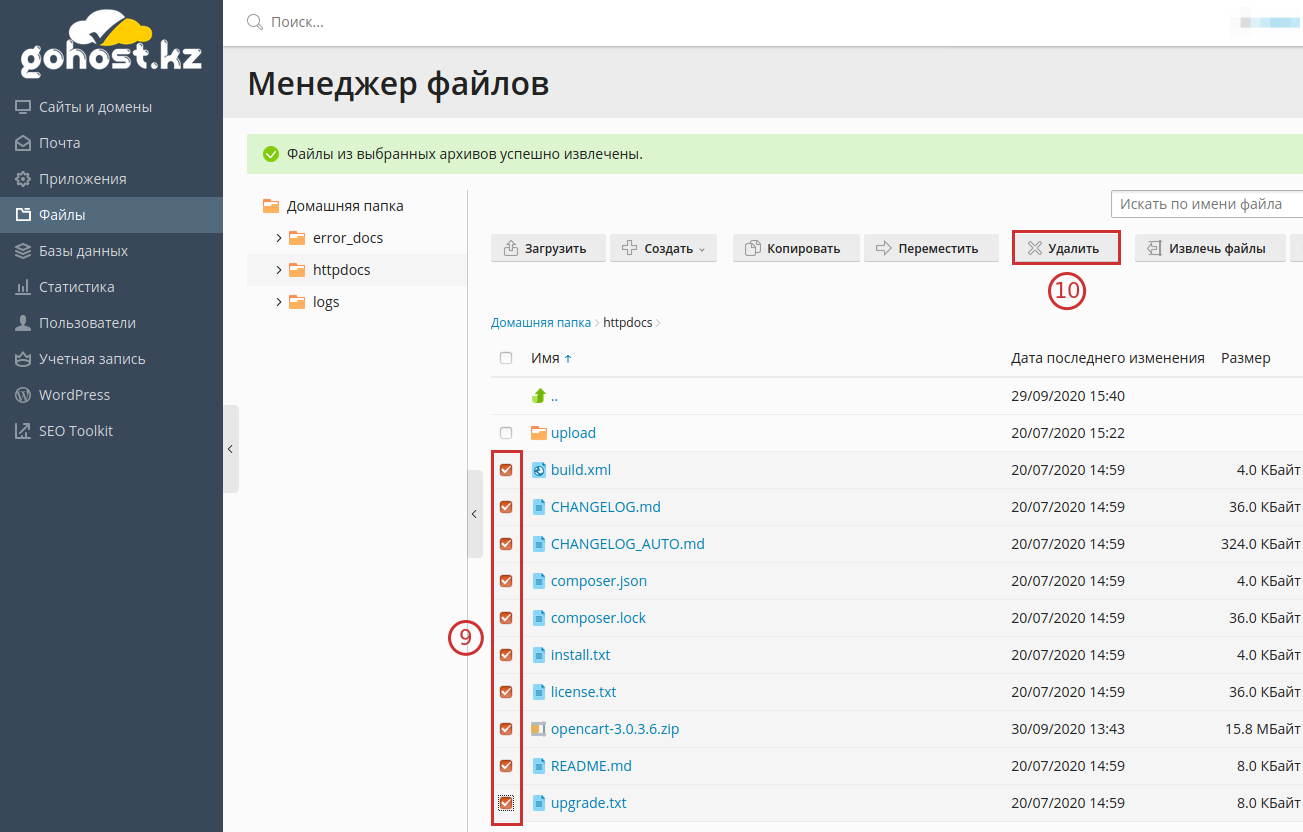Viewport: 1303px width, 832px height.
Task: Open Базы данных in sidebar
Action: tap(111, 251)
